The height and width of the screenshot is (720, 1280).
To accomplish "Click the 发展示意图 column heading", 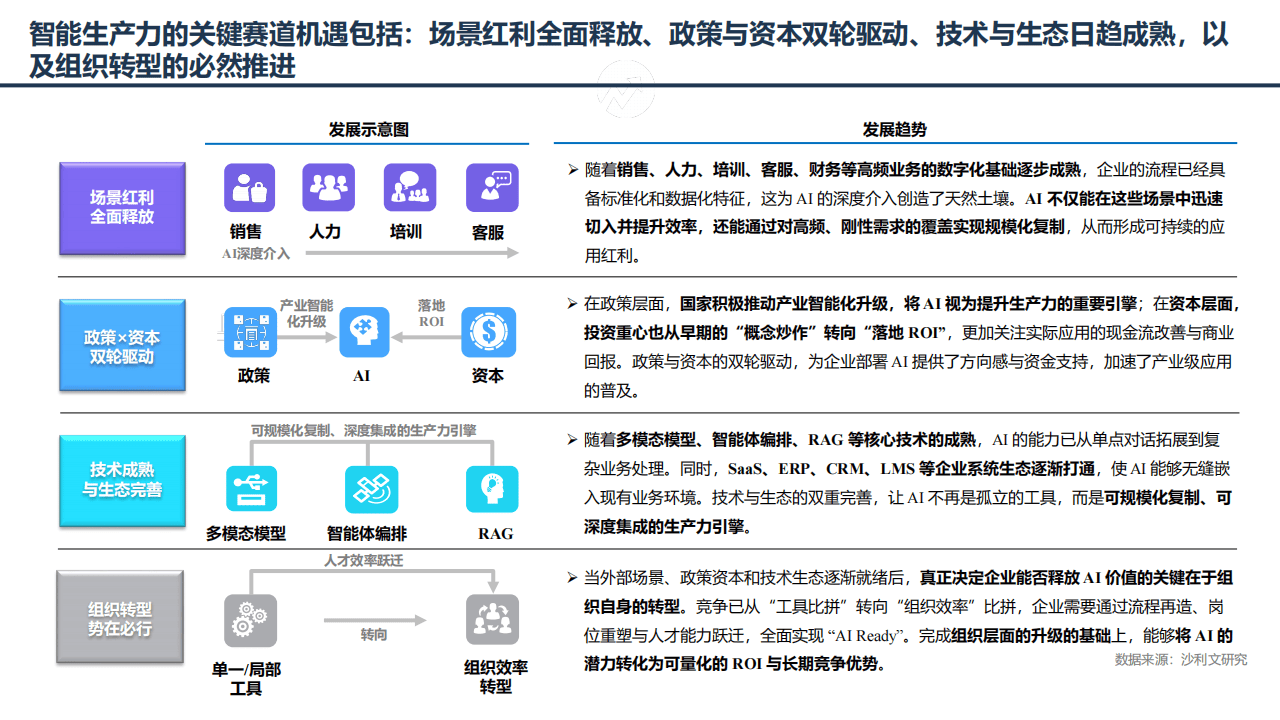I will click(x=368, y=130).
